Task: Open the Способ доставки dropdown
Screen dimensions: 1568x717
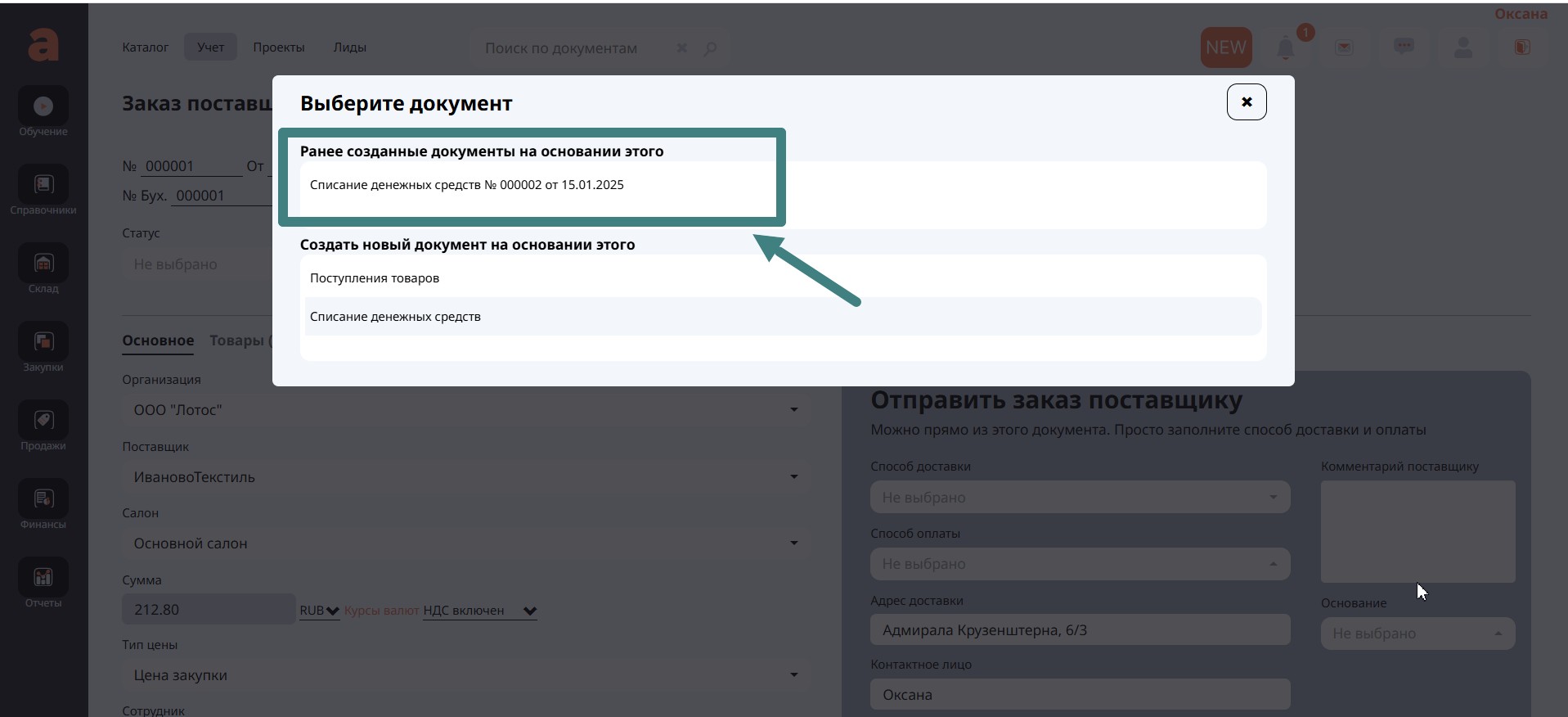Action: (x=1079, y=498)
